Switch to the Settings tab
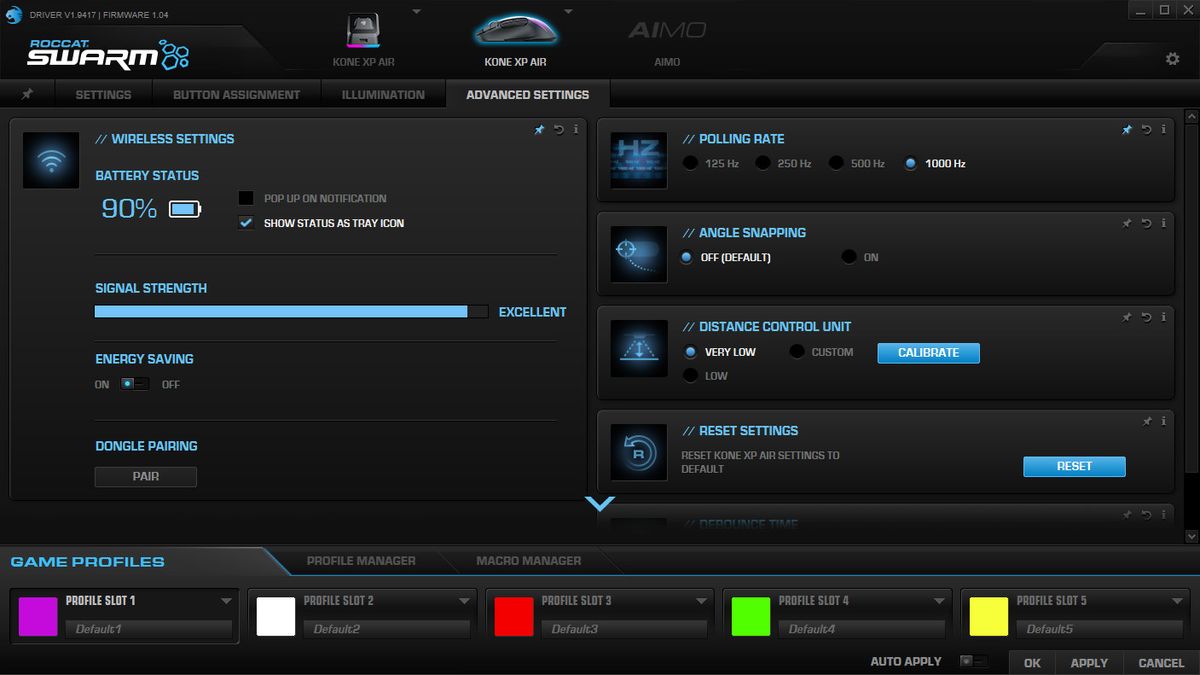Viewport: 1200px width, 675px height. pyautogui.click(x=103, y=94)
